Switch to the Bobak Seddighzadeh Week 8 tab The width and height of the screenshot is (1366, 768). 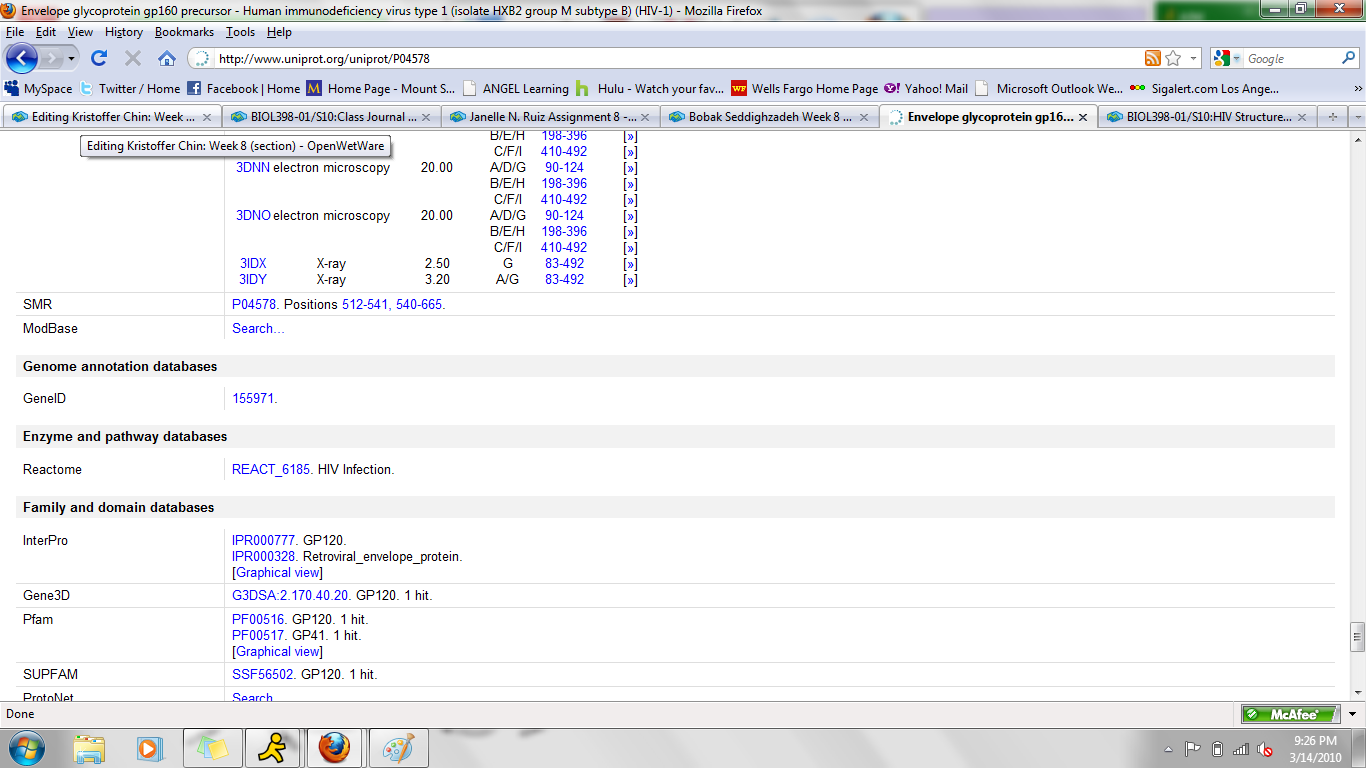tap(770, 117)
